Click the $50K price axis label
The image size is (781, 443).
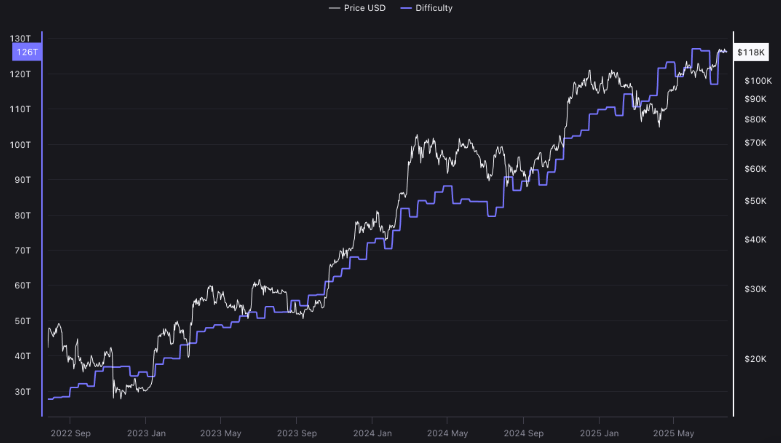coord(756,201)
